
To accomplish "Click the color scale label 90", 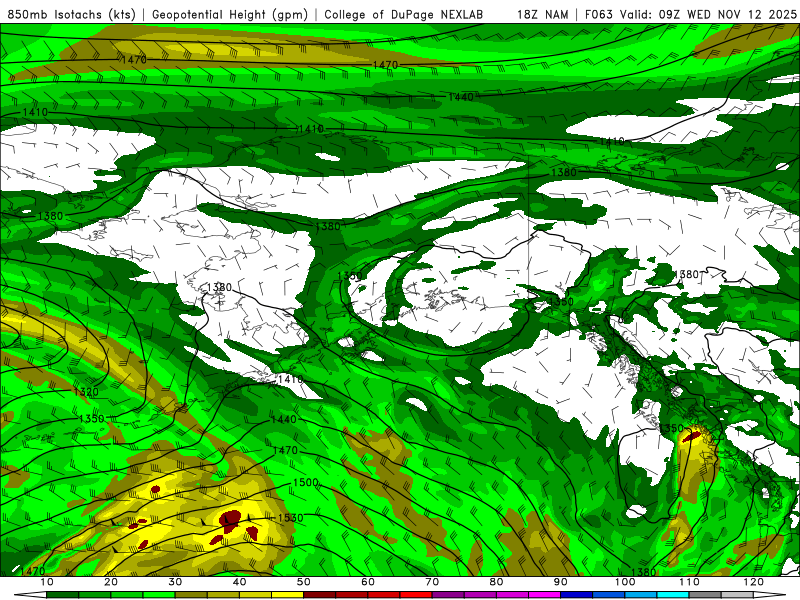I will click(561, 582).
